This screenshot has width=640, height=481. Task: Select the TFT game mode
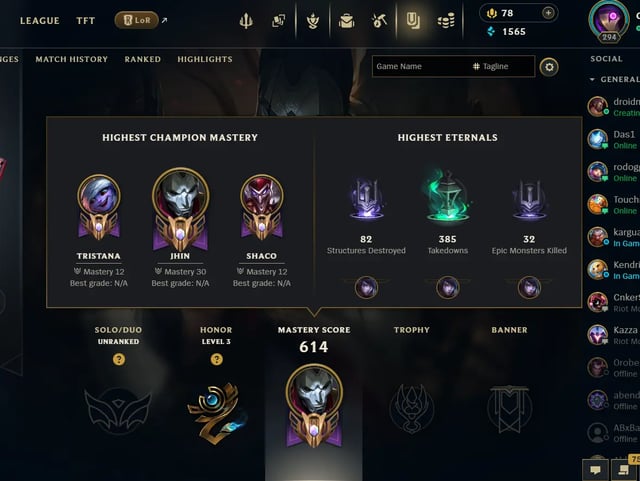point(86,21)
